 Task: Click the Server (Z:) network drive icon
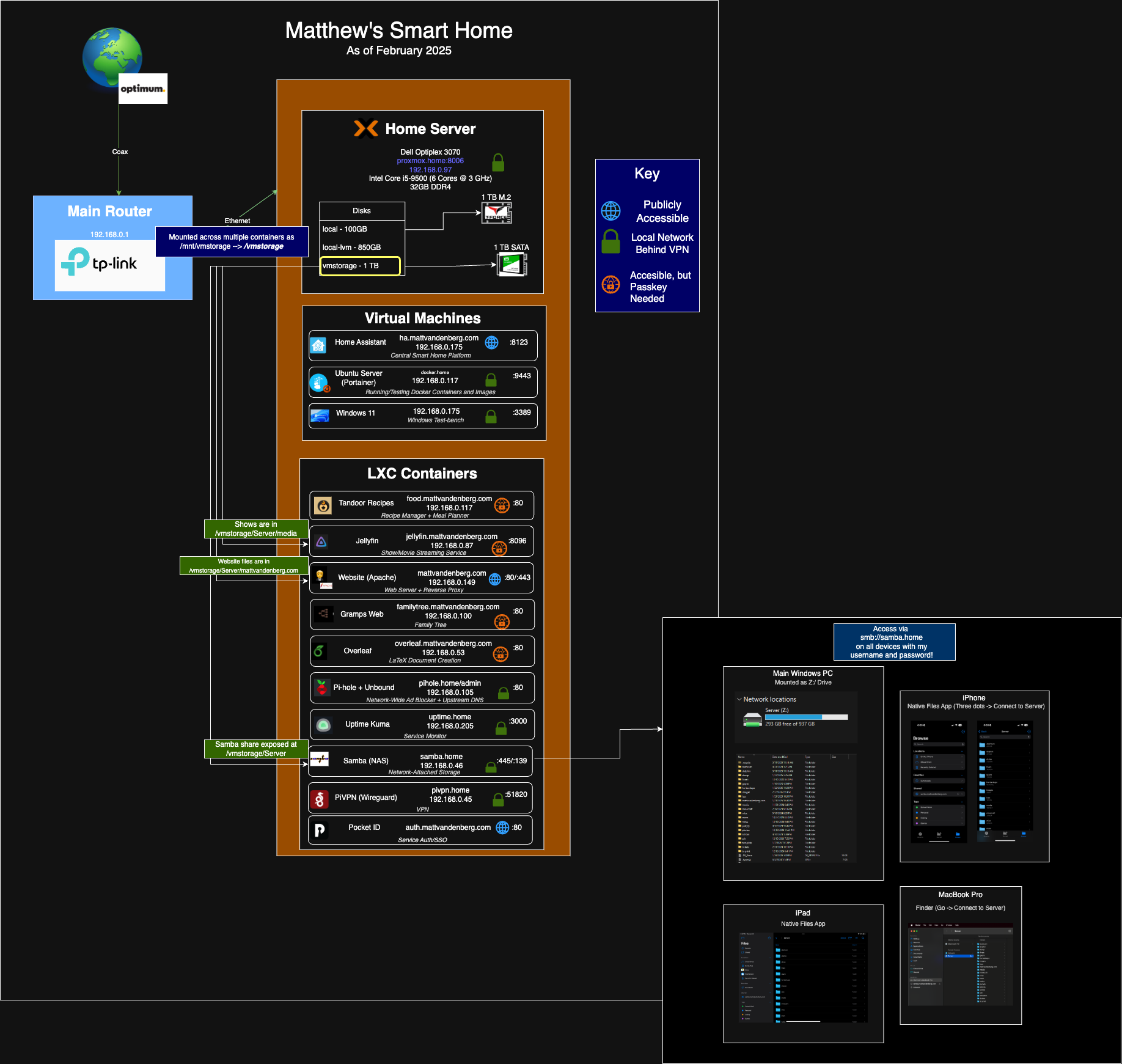(752, 720)
